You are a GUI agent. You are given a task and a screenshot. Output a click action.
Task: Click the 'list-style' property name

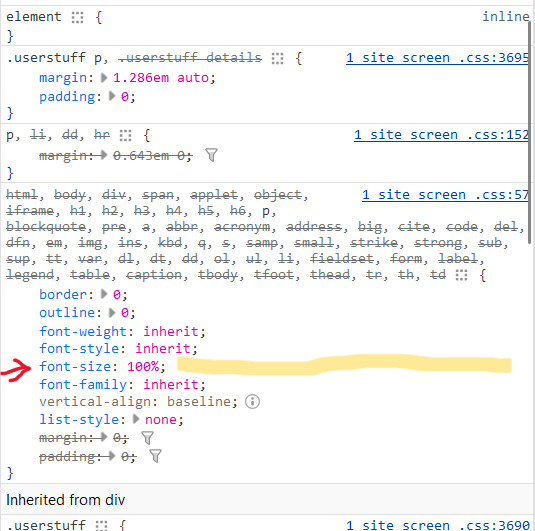pyautogui.click(x=79, y=420)
